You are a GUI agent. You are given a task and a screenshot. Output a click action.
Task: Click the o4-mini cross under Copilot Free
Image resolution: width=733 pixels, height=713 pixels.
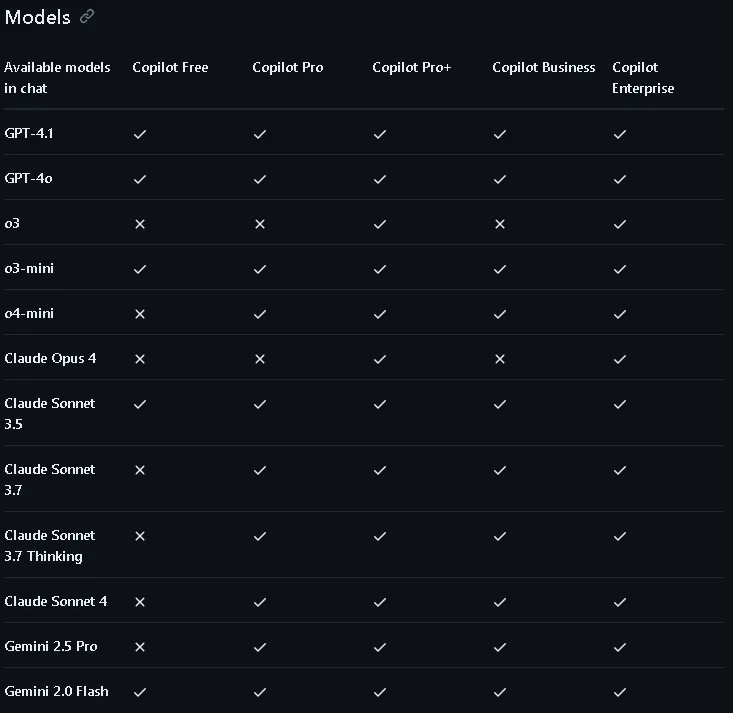coord(140,314)
